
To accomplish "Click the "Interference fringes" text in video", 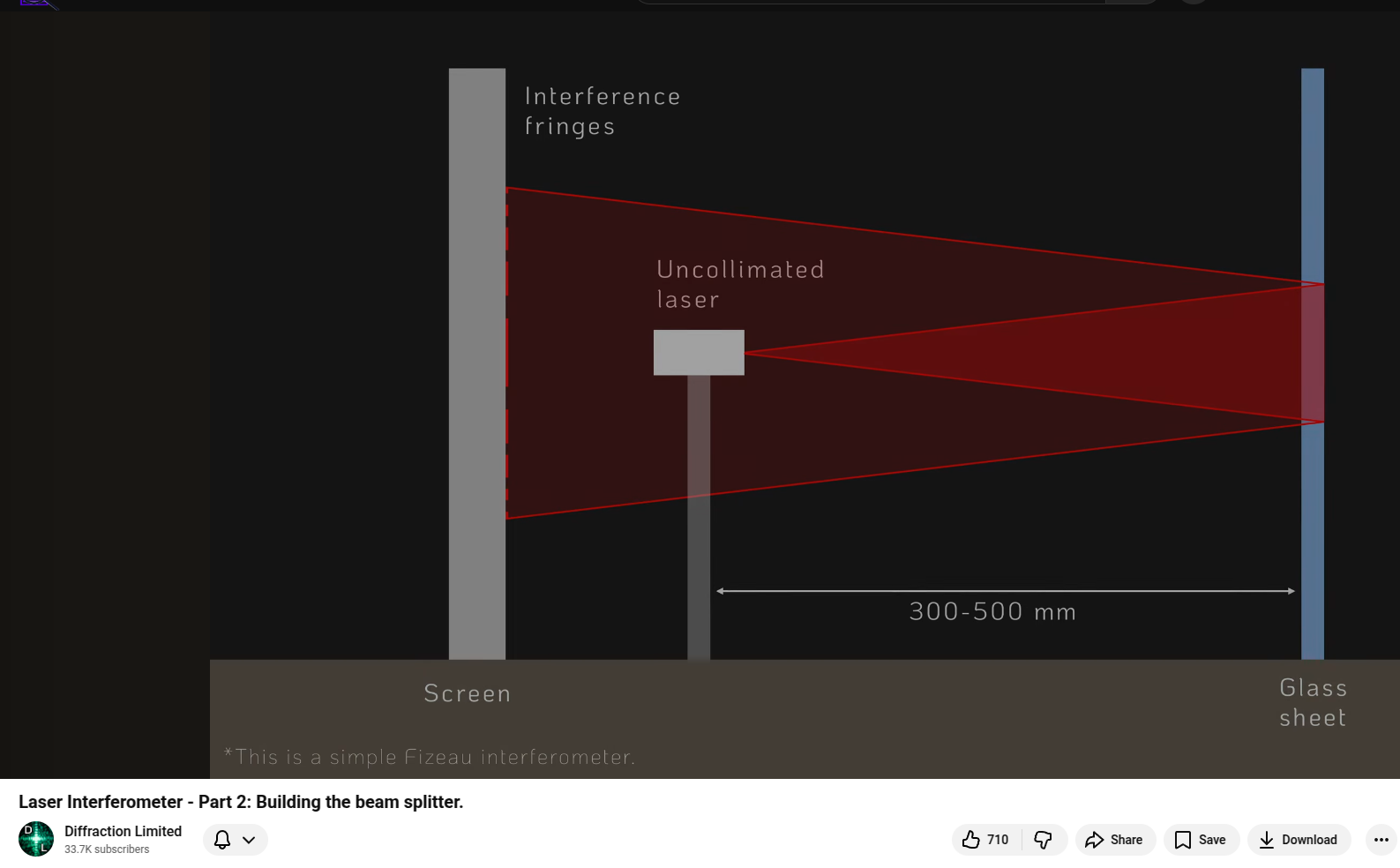I will 602,111.
